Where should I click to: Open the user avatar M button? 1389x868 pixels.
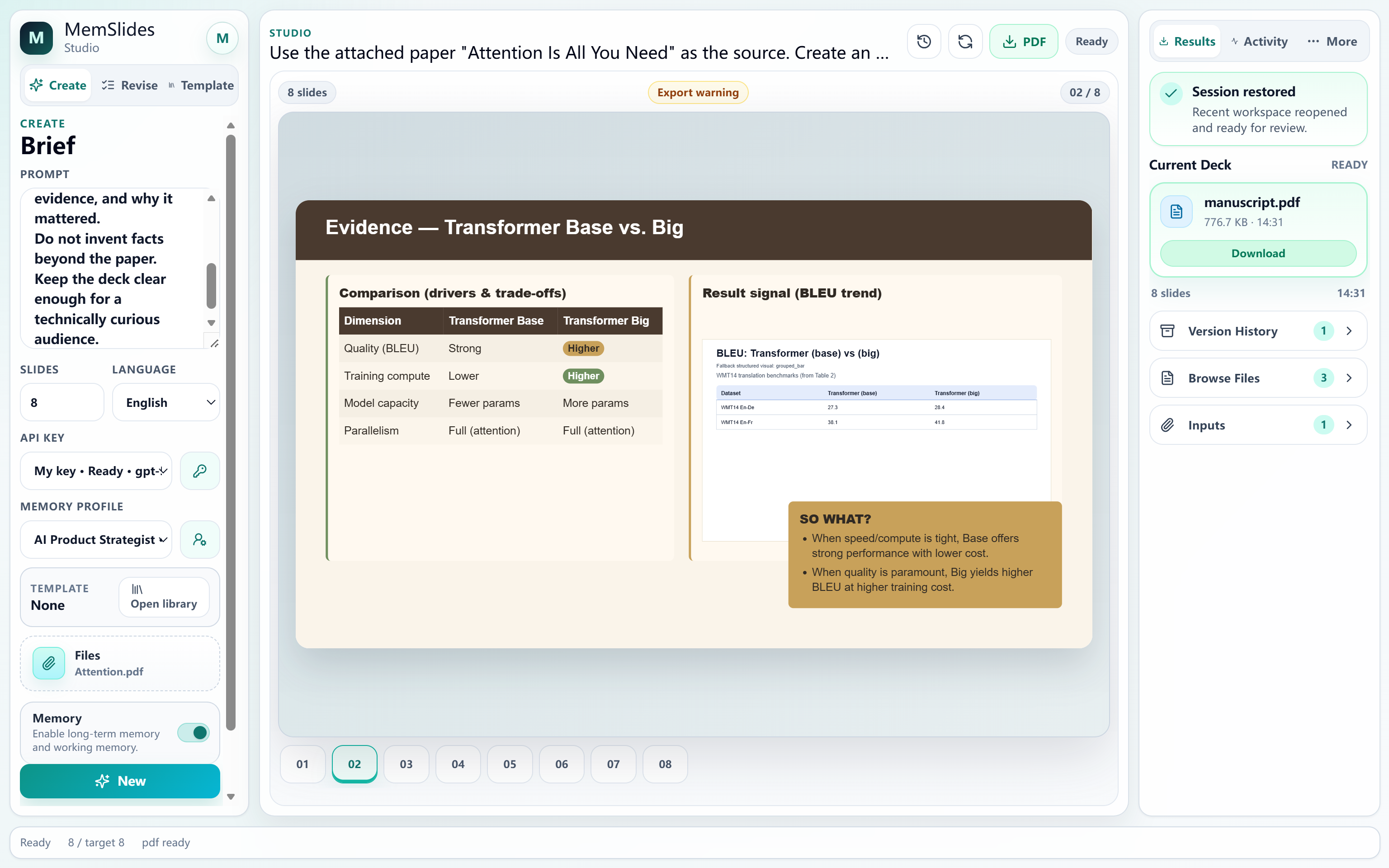(222, 38)
